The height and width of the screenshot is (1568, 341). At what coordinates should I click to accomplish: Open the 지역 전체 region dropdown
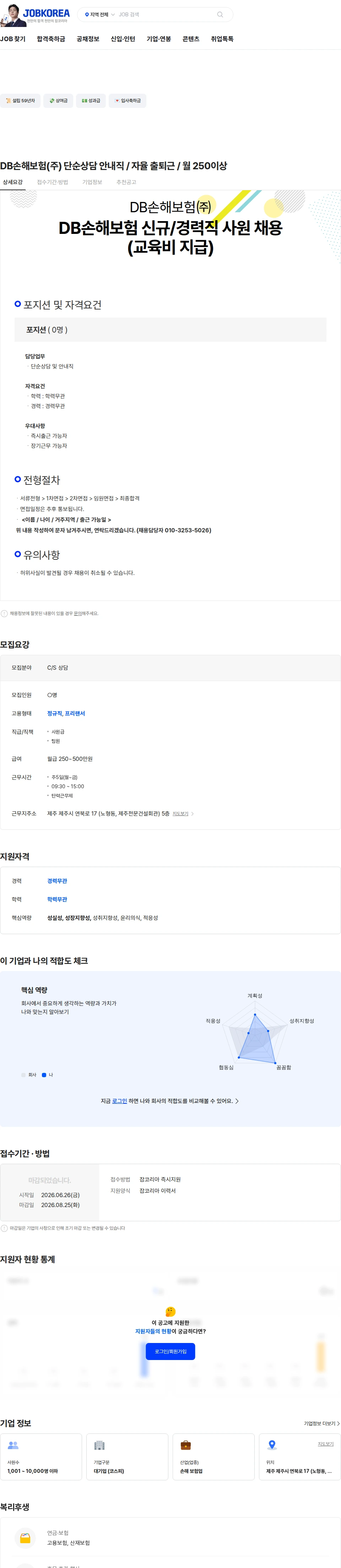tap(99, 15)
